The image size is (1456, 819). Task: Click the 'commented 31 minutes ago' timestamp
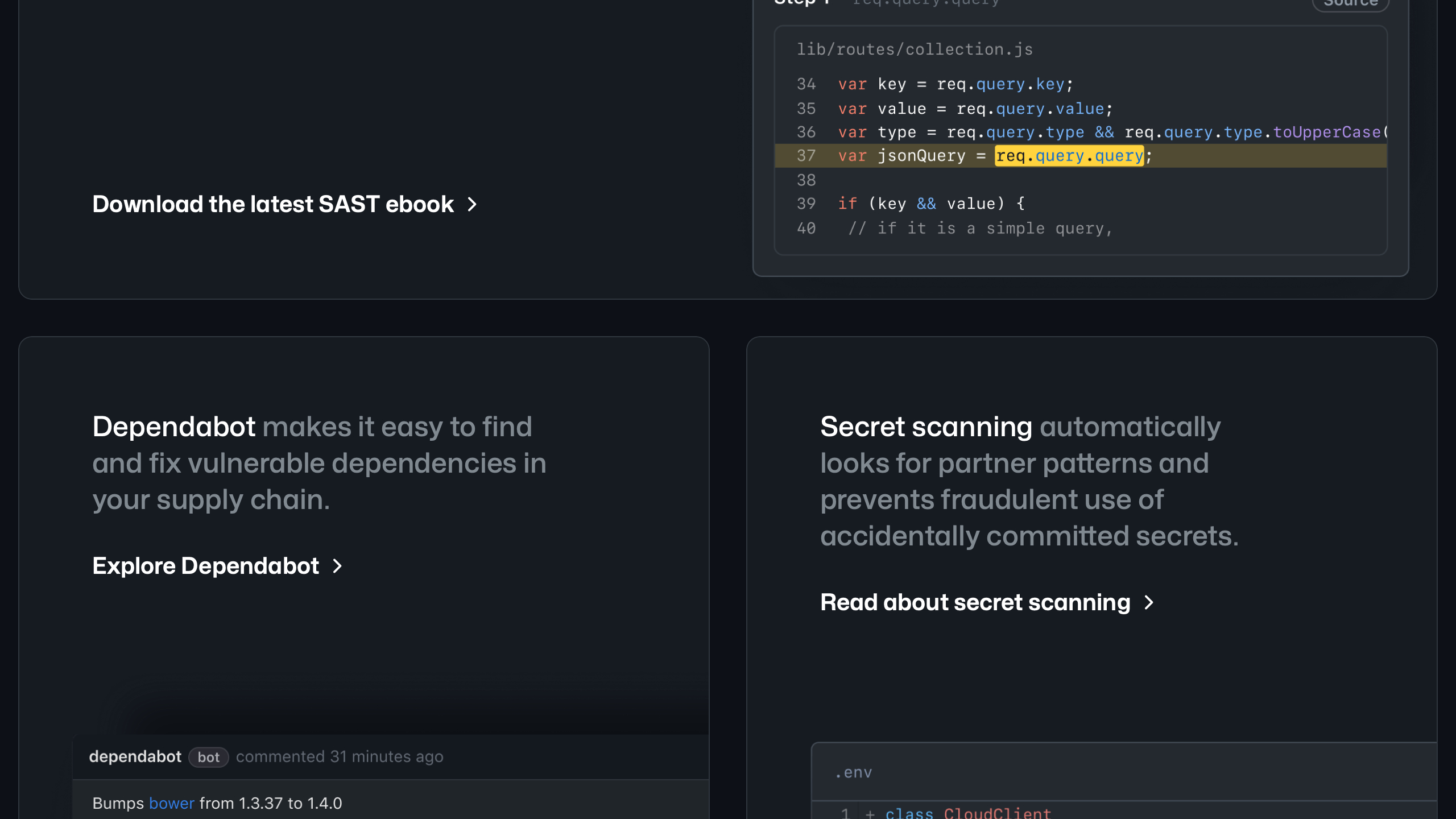coord(340,756)
